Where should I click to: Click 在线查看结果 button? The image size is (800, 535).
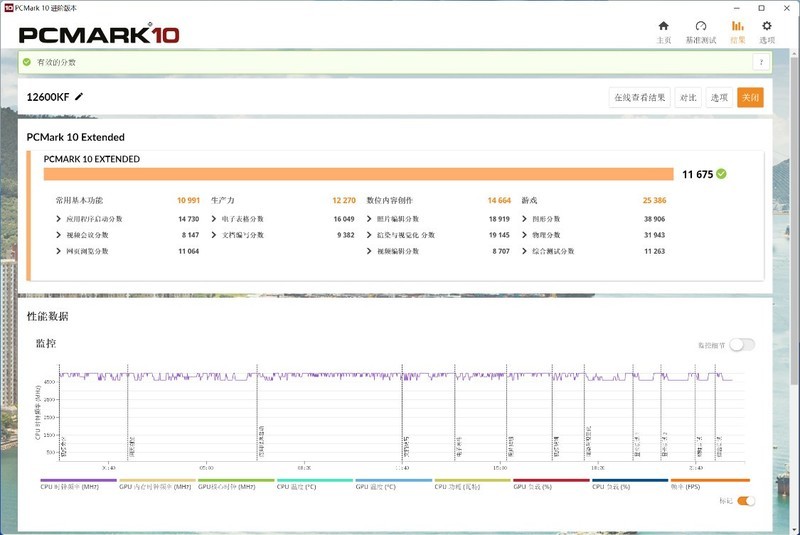pyautogui.click(x=639, y=97)
